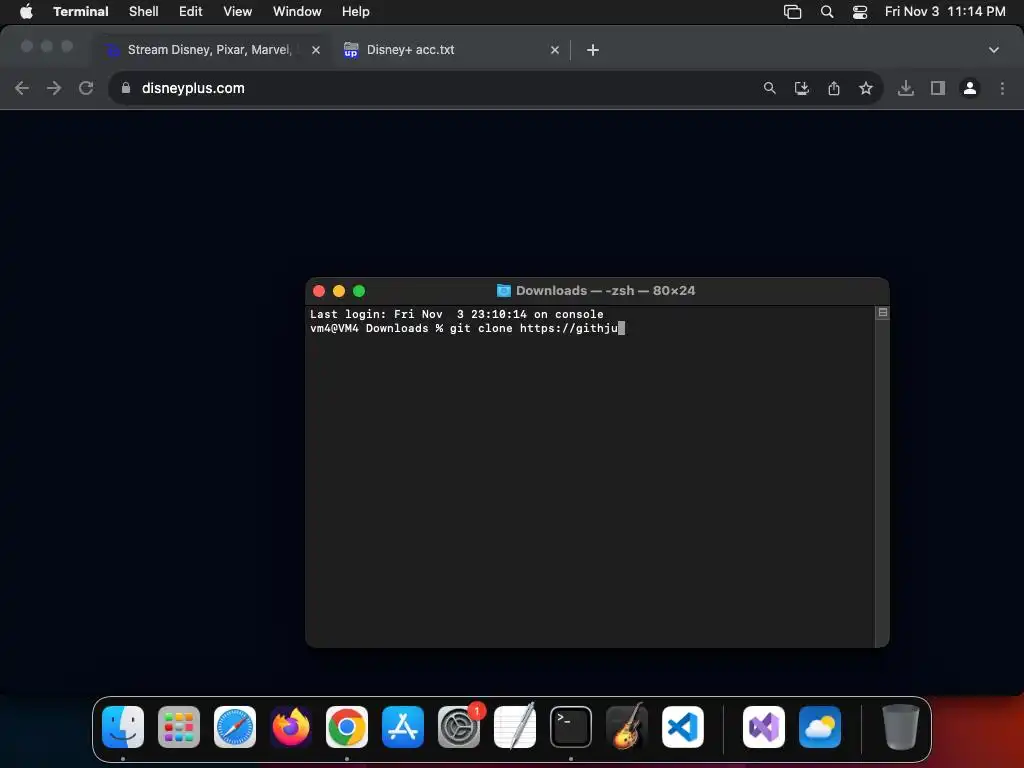Screen dimensions: 1024x768
Task: Open System Settings from the Dock
Action: [459, 727]
